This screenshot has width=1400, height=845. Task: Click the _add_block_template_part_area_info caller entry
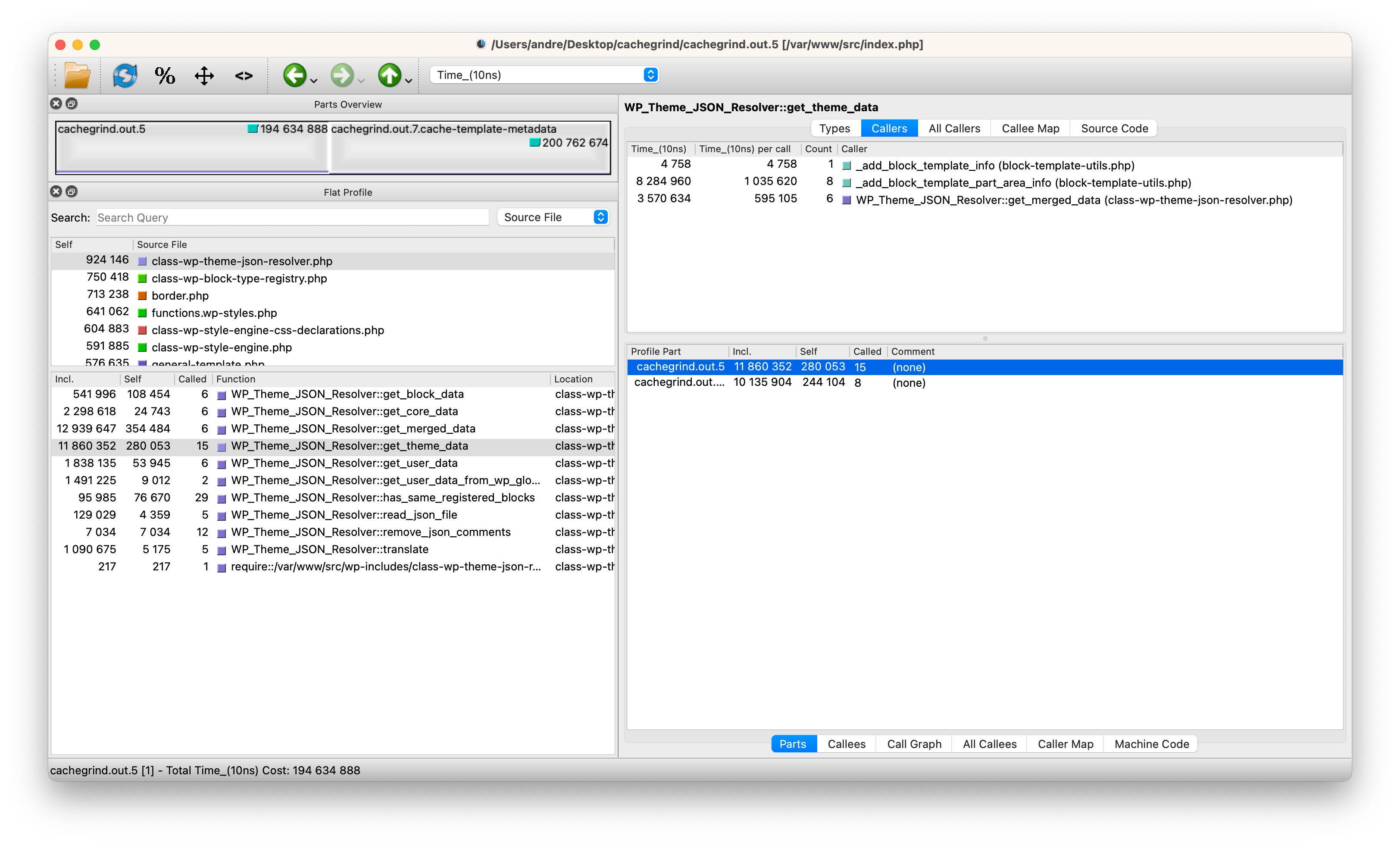pos(1023,183)
